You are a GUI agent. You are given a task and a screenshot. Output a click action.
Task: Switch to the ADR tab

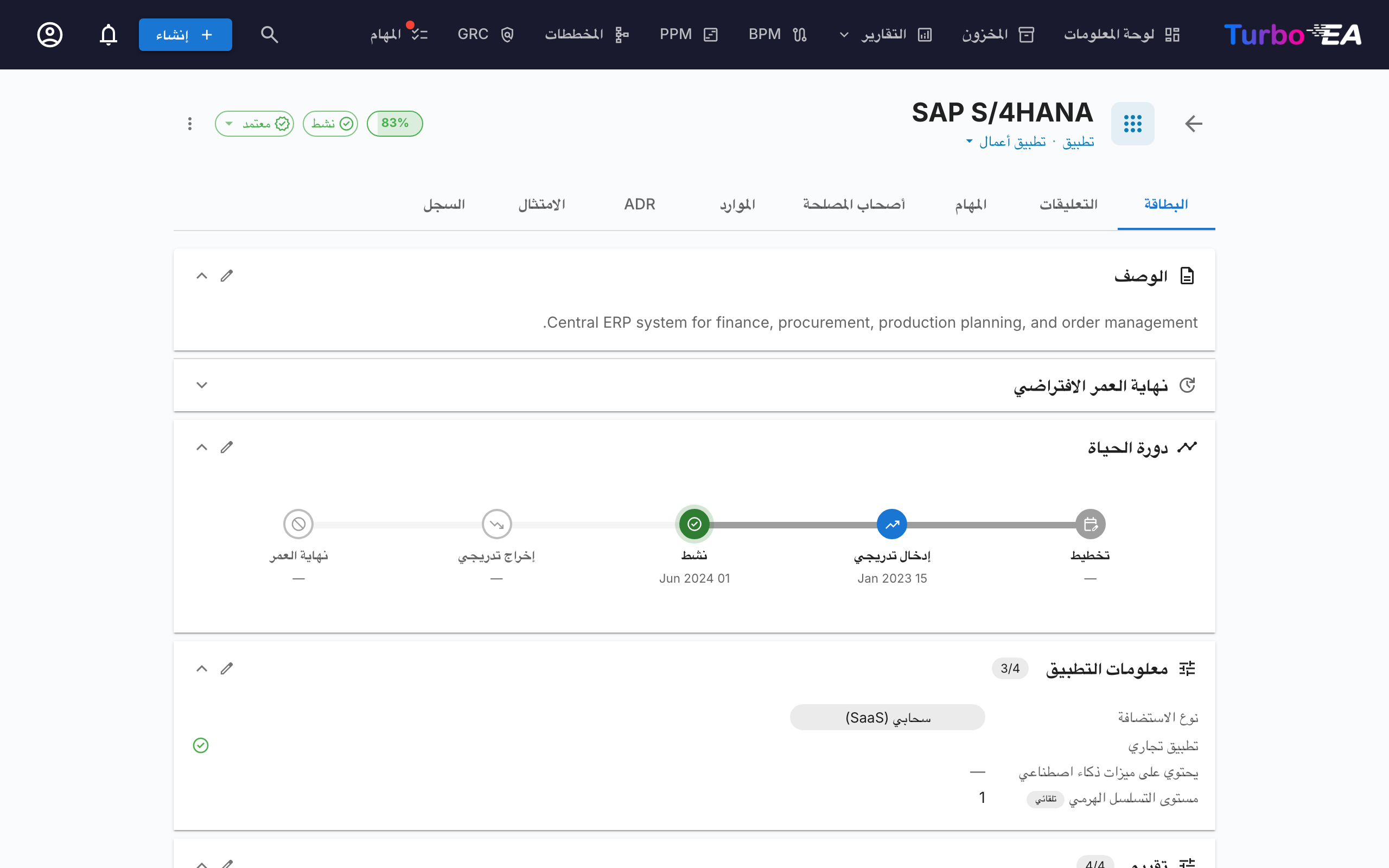click(x=639, y=205)
